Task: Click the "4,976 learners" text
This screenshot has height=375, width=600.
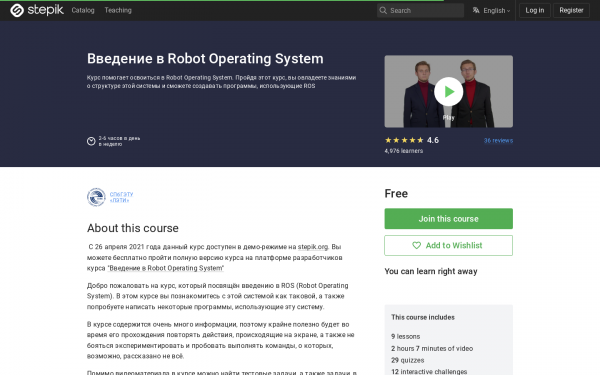Action: pyautogui.click(x=404, y=151)
